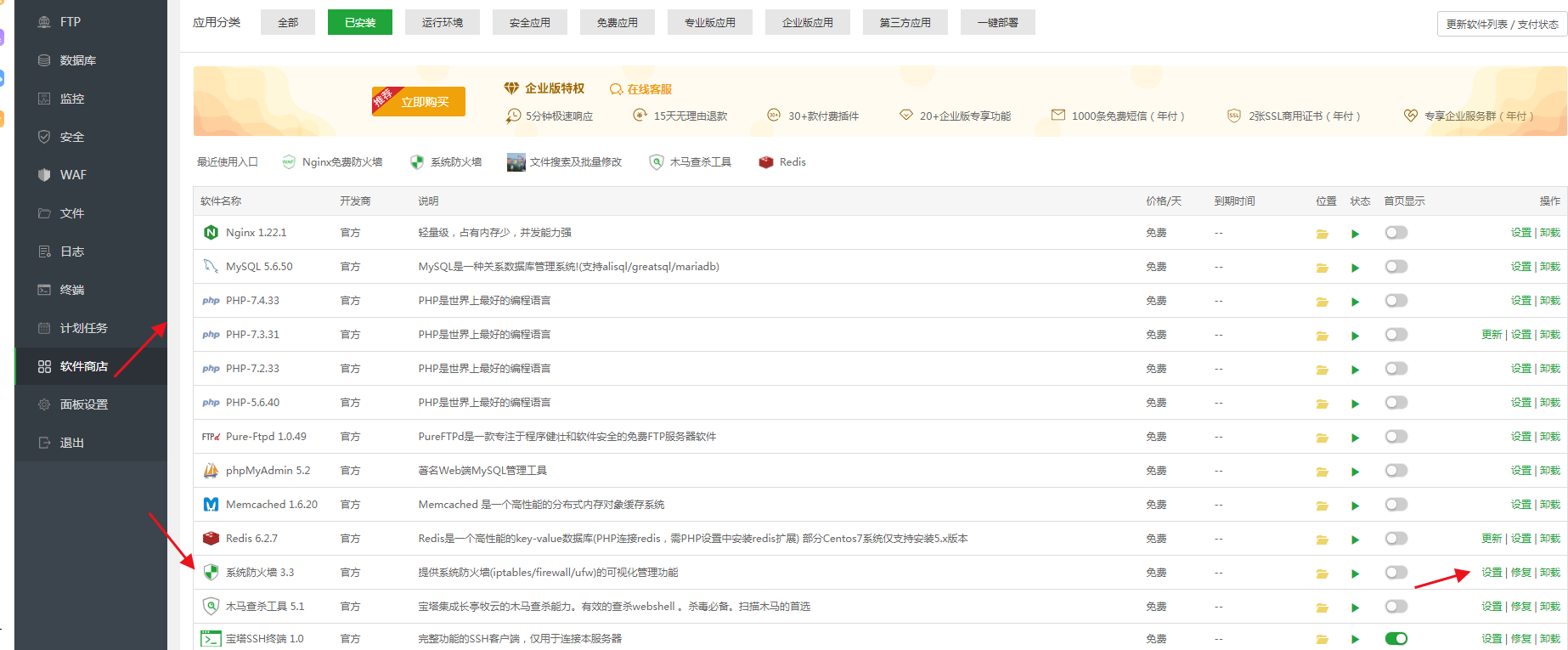The width and height of the screenshot is (1568, 650).
Task: Click the Memcached M icon
Action: click(x=212, y=505)
